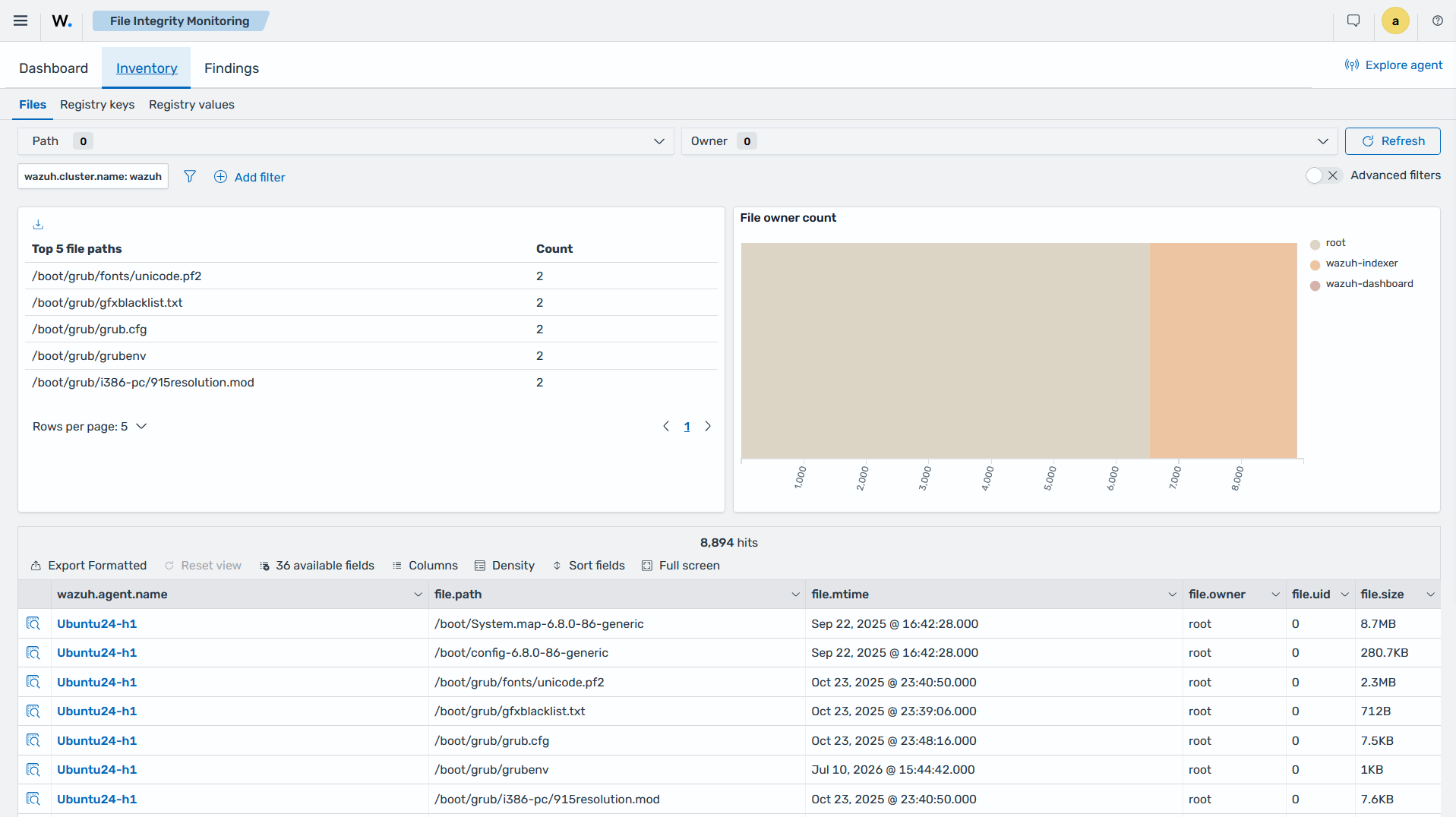Image resolution: width=1456 pixels, height=817 pixels.
Task: Go to previous page arrow in paths table
Action: 666,426
